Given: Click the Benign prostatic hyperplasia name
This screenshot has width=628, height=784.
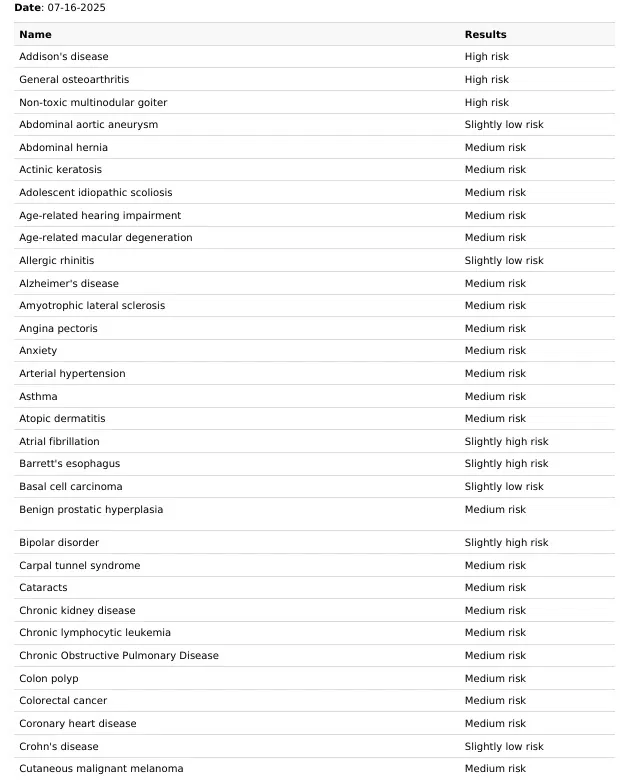Looking at the screenshot, I should tap(91, 510).
